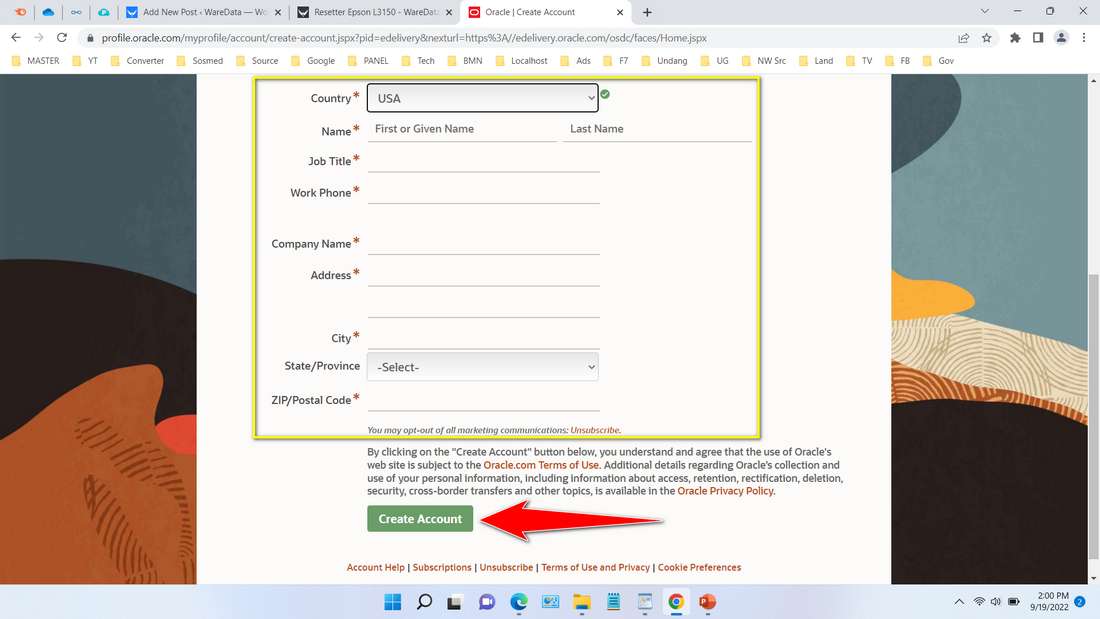1100x619 pixels.
Task: Select the pinned cloud tab in Chrome
Action: tap(48, 12)
